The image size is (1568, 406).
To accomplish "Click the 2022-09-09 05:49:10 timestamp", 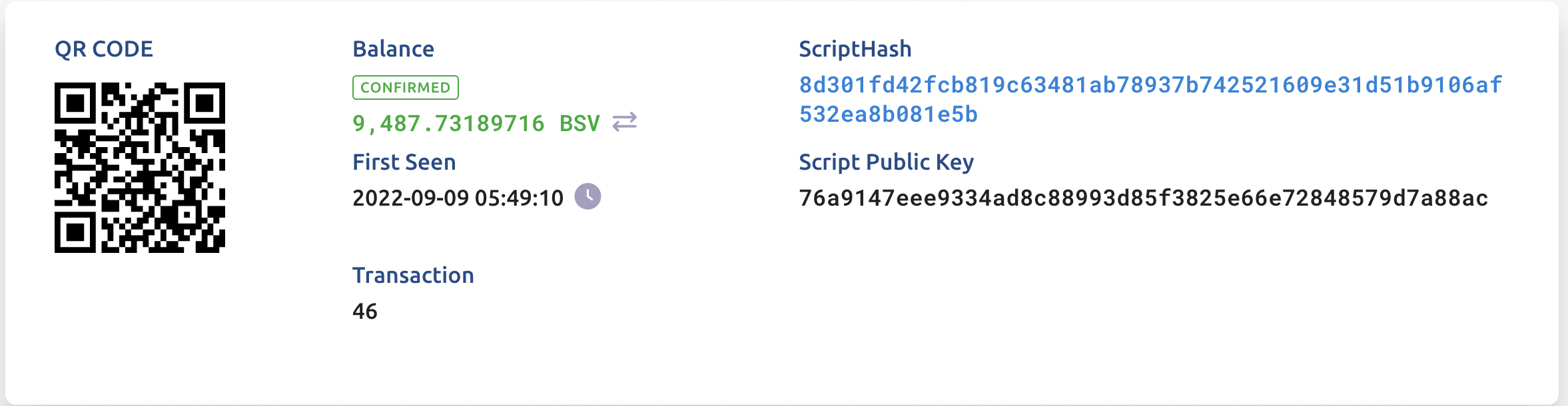I will tap(458, 198).
